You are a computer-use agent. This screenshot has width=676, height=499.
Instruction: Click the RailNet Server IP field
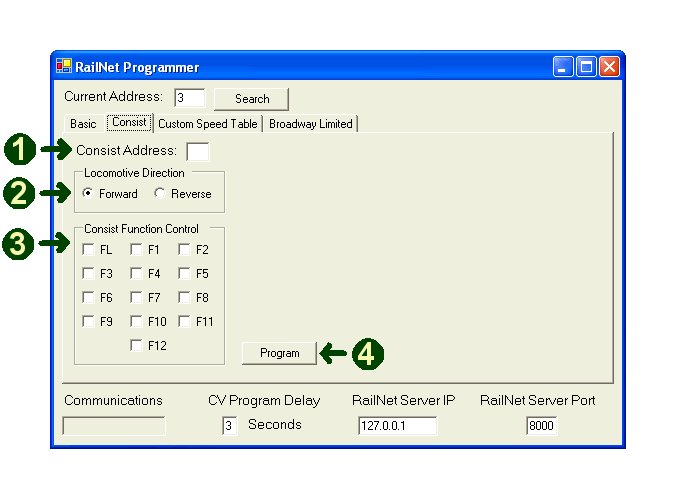[x=397, y=426]
